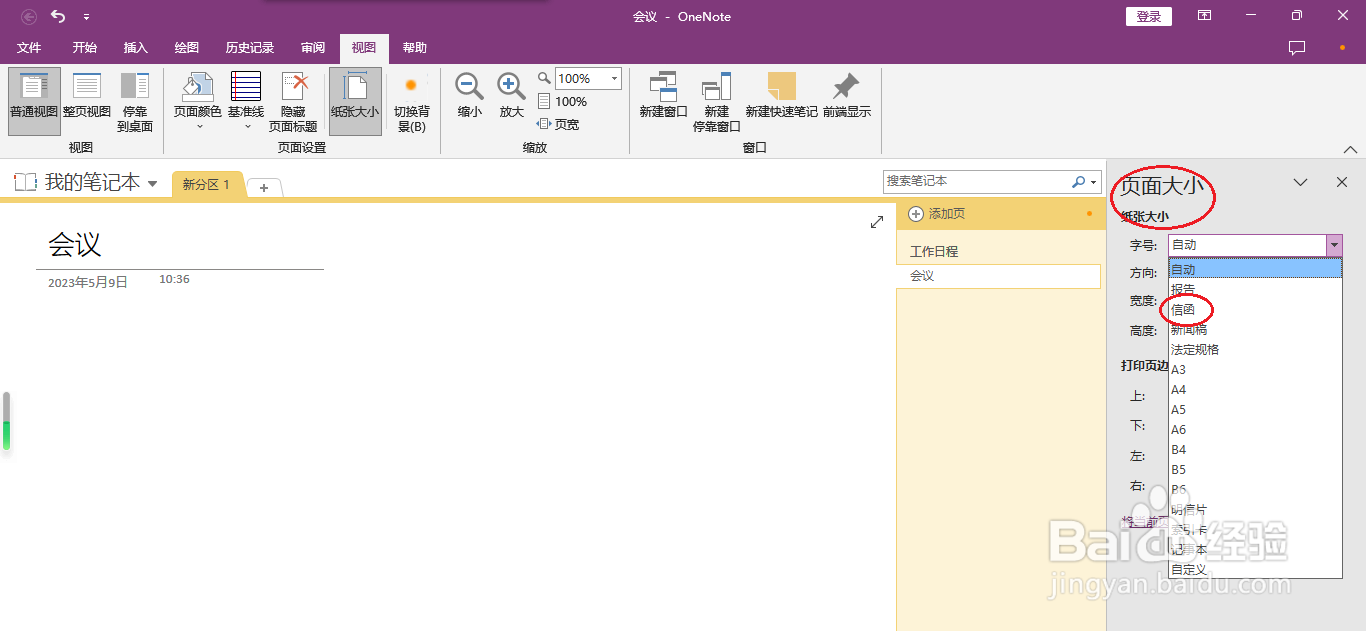Choose A4 in the size list
This screenshot has width=1366, height=631.
(x=1255, y=389)
